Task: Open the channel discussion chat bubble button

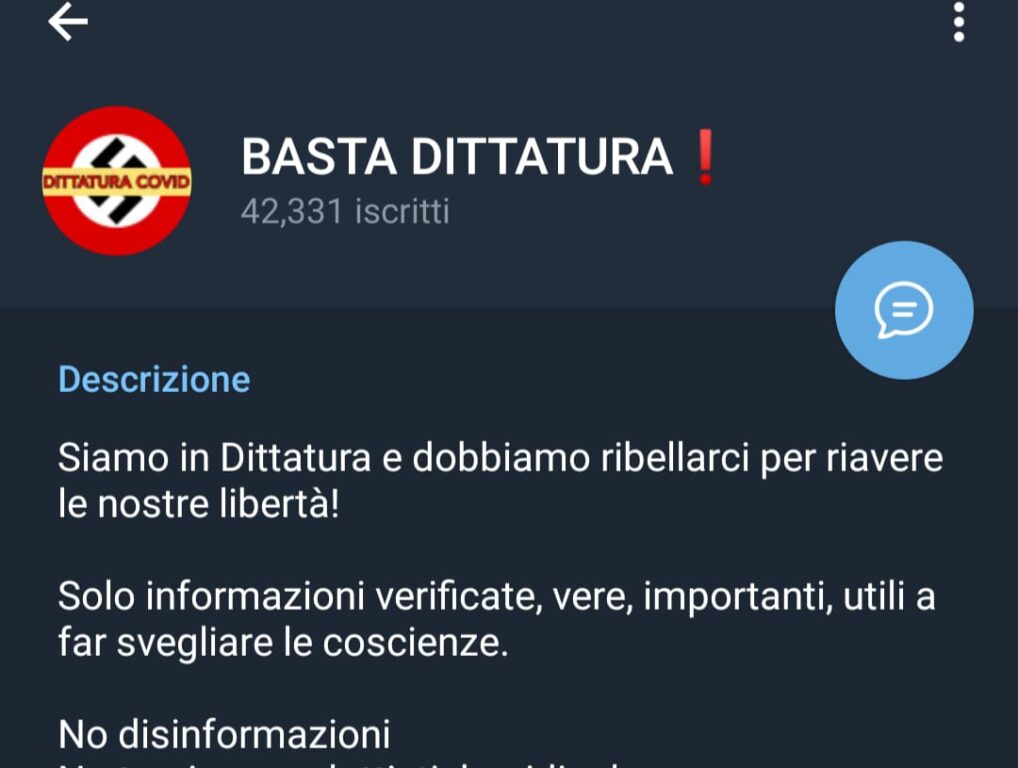Action: point(904,310)
